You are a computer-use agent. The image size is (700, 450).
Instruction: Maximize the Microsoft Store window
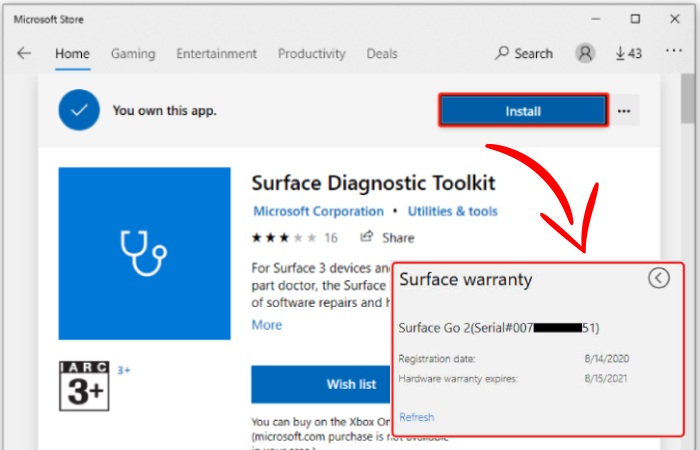(635, 19)
